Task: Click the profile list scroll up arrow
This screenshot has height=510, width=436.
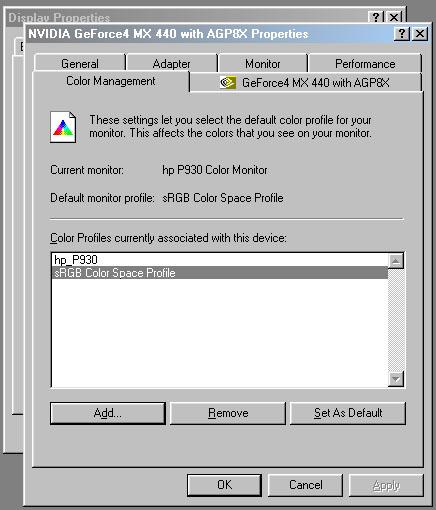Action: point(396,261)
